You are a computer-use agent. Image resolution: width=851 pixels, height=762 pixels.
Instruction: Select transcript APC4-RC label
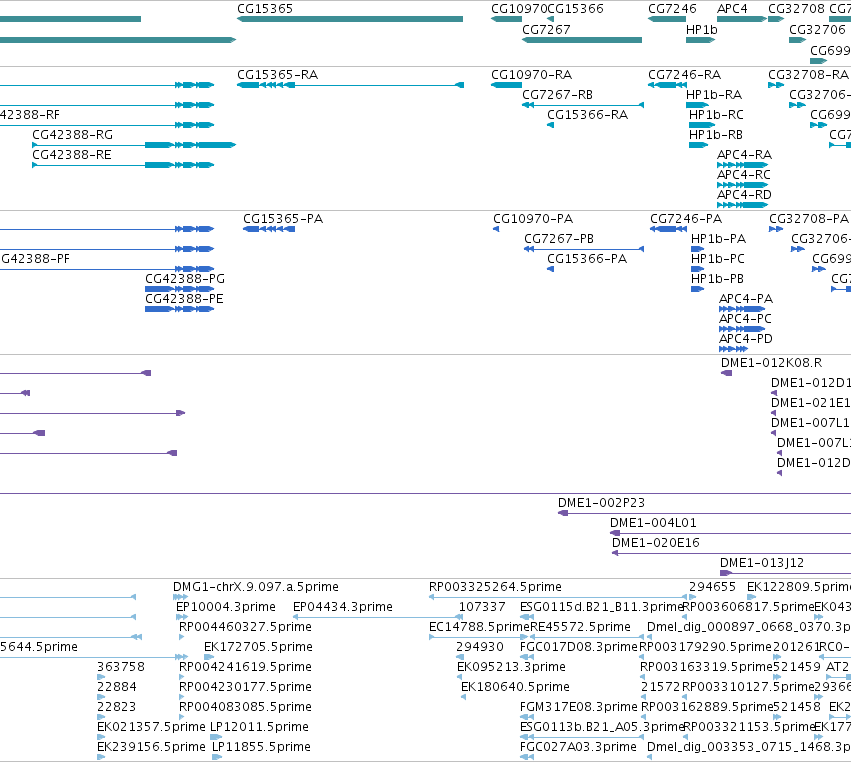744,175
